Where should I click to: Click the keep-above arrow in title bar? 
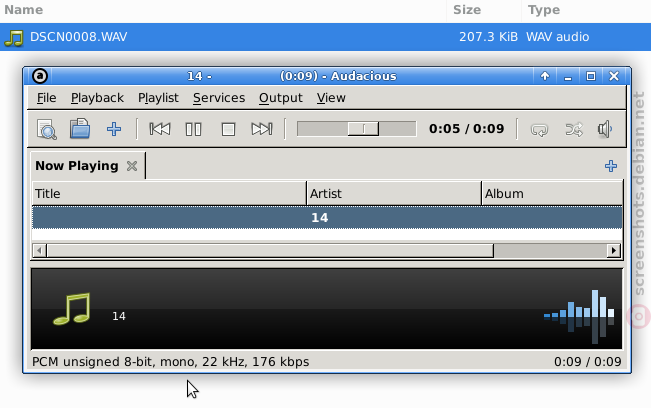click(x=545, y=76)
